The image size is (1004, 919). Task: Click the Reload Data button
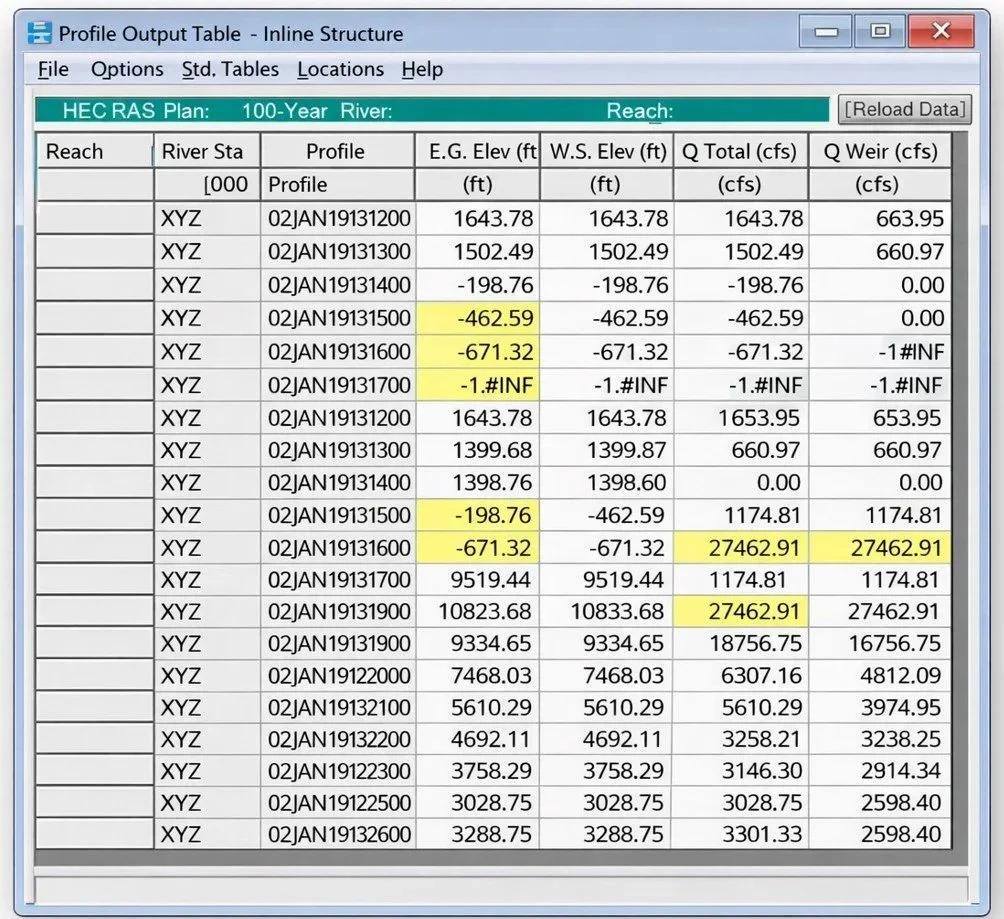tap(905, 110)
